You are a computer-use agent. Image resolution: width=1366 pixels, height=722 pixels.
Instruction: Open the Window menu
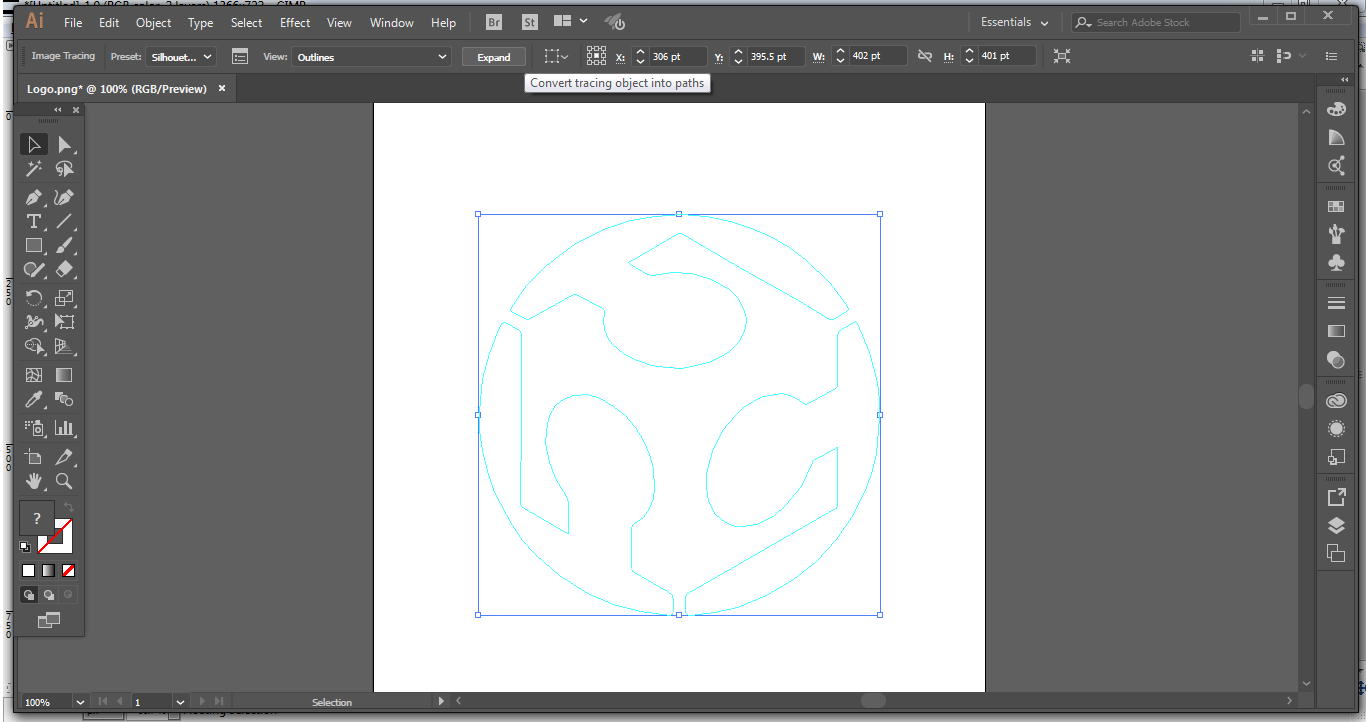(392, 22)
